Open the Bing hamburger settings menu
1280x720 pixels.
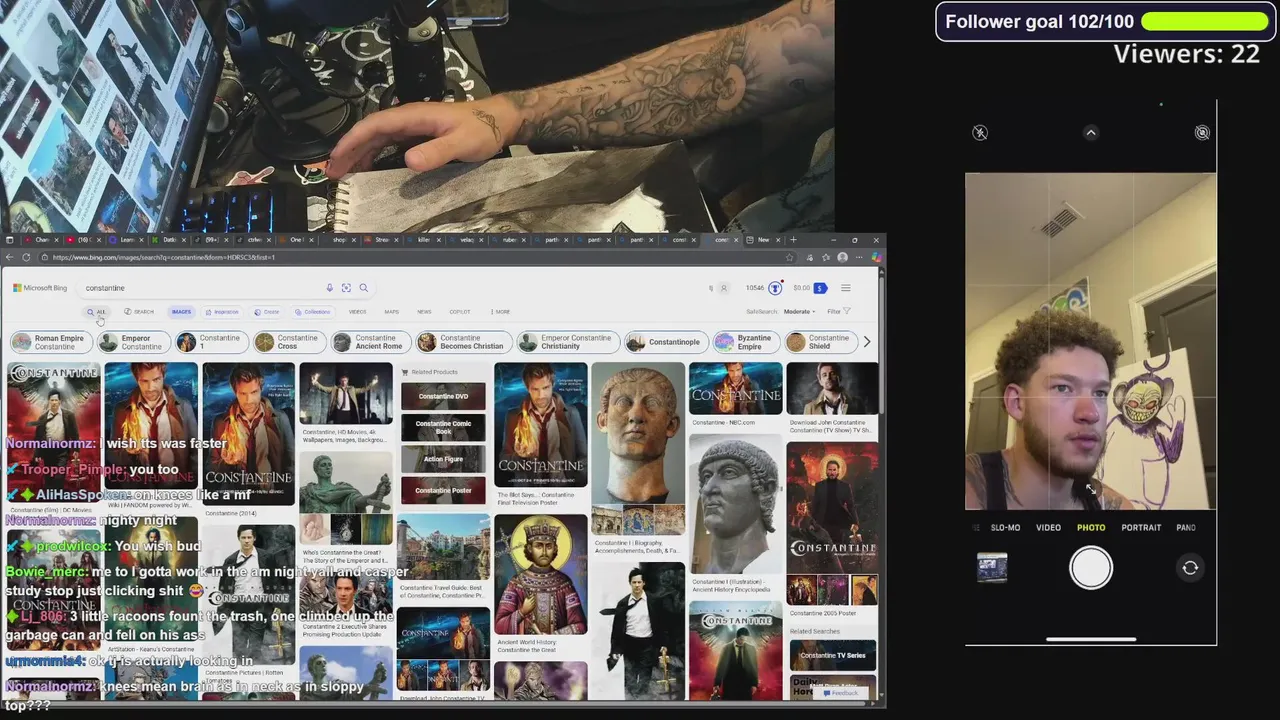click(845, 288)
